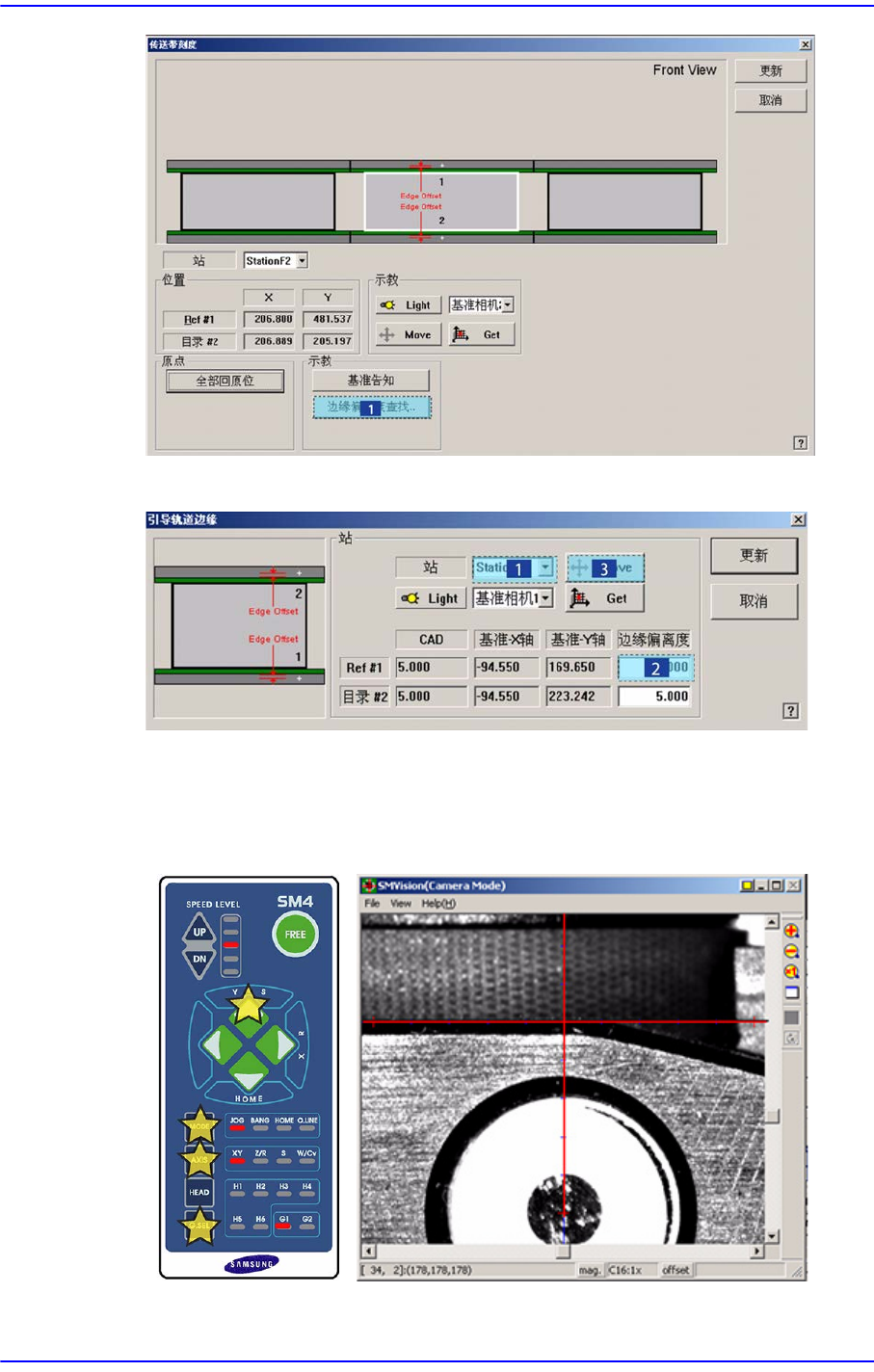Click 取消 button in 引导轨道边缘 dialog

point(755,601)
